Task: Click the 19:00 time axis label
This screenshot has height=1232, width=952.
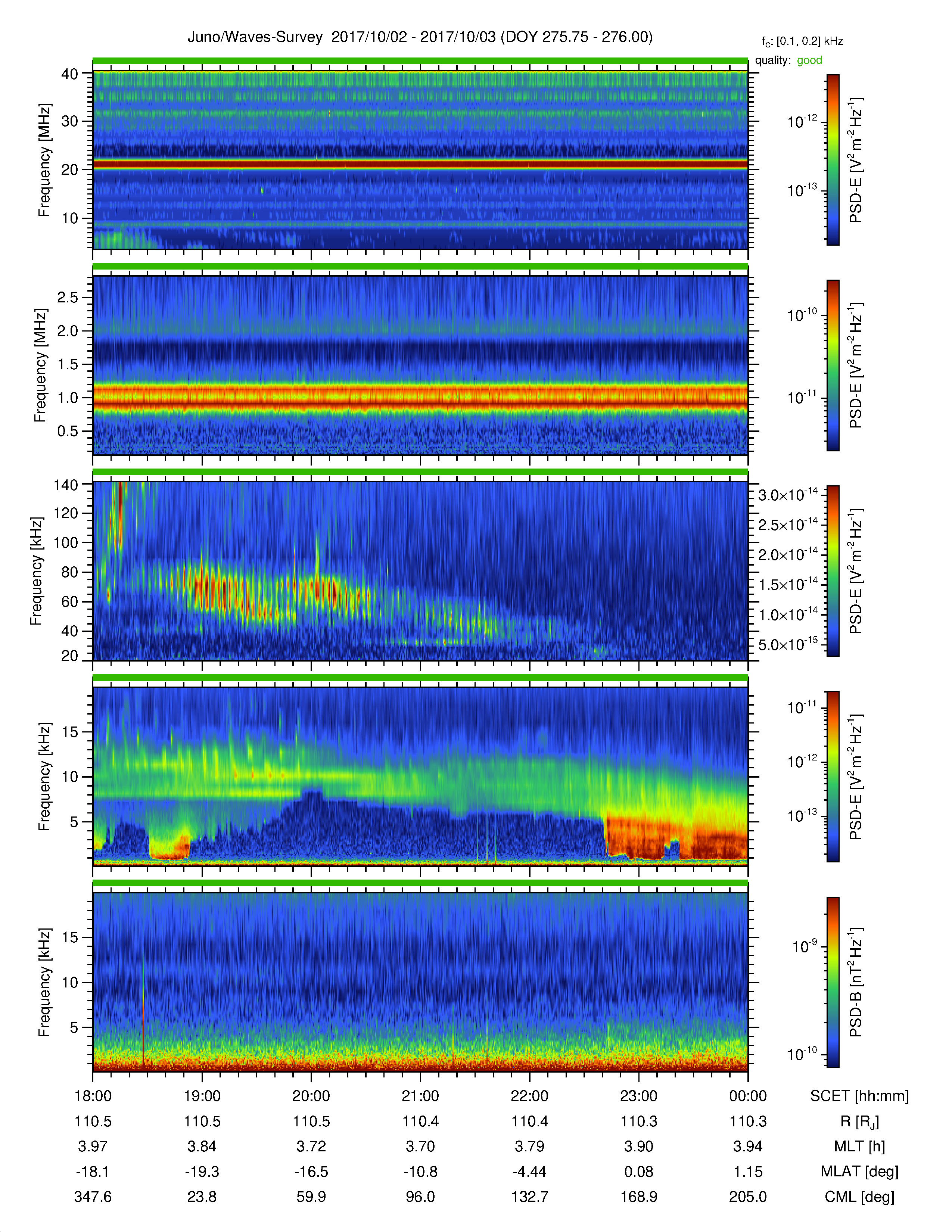Action: (x=202, y=1096)
